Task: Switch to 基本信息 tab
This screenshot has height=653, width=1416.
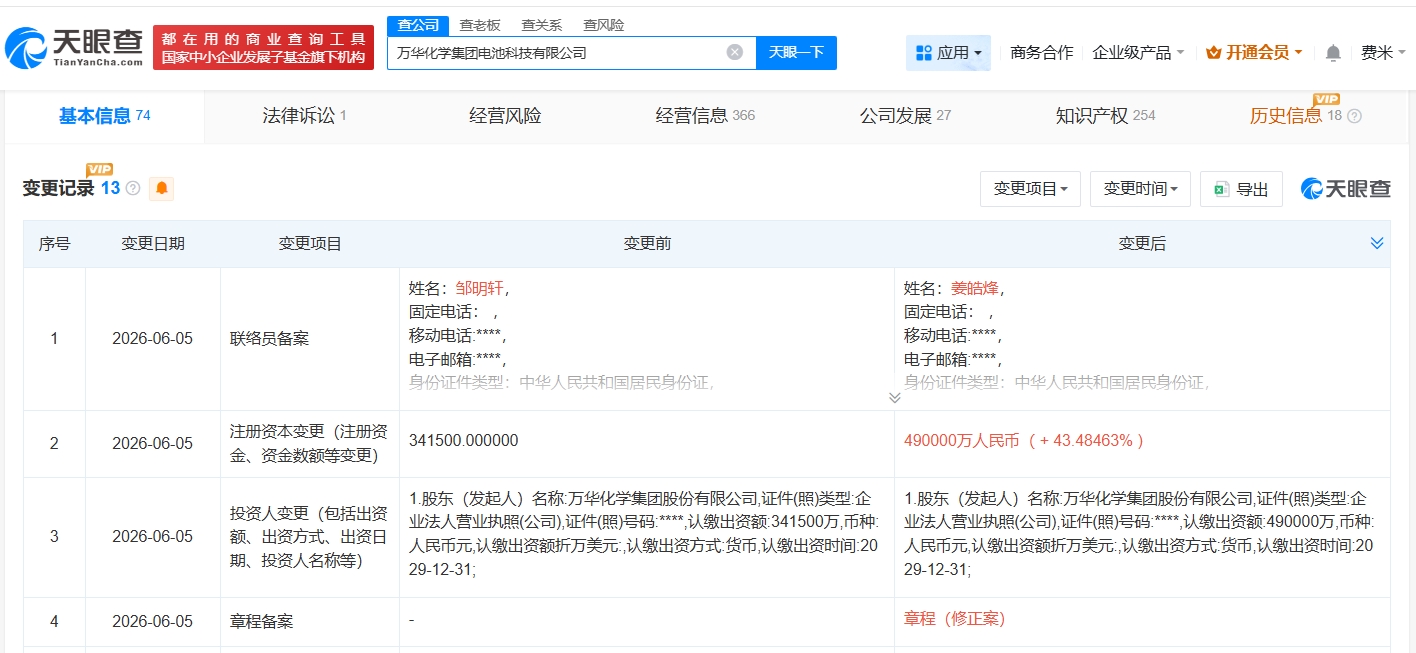Action: (x=104, y=116)
